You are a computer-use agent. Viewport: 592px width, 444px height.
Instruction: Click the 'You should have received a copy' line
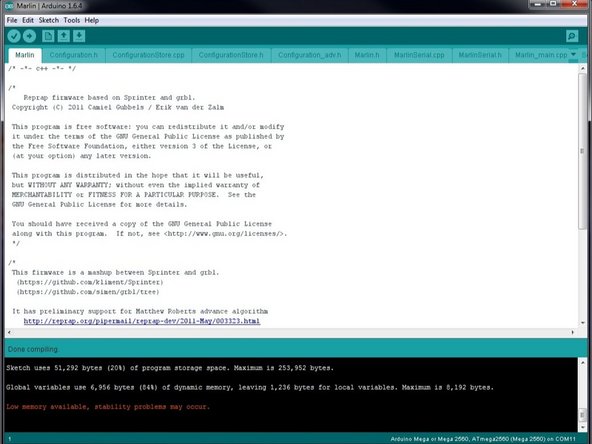click(142, 224)
